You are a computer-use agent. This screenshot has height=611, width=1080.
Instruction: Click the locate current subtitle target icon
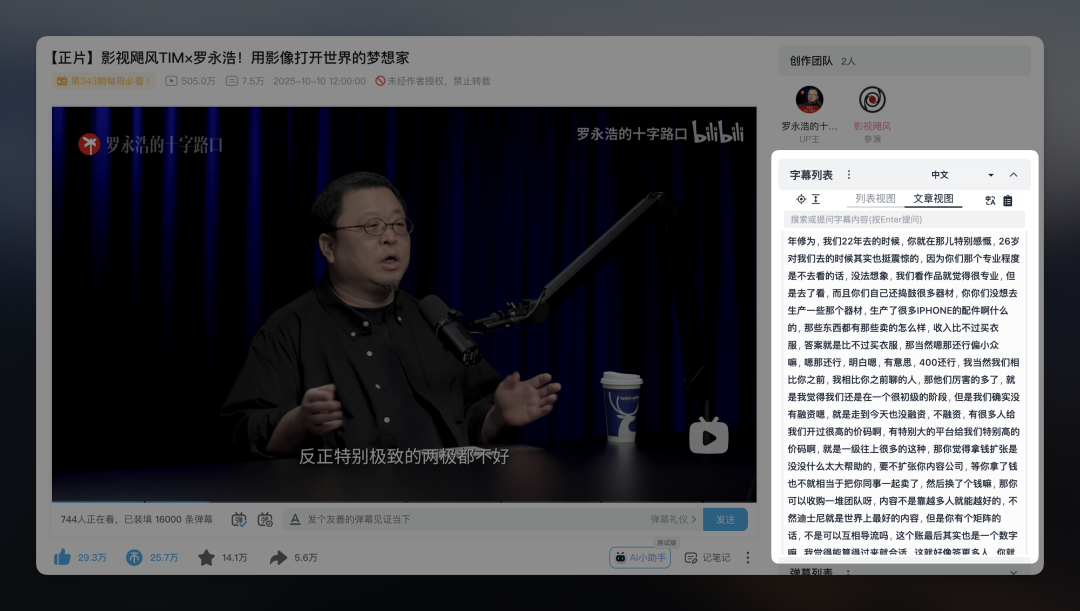tap(801, 199)
